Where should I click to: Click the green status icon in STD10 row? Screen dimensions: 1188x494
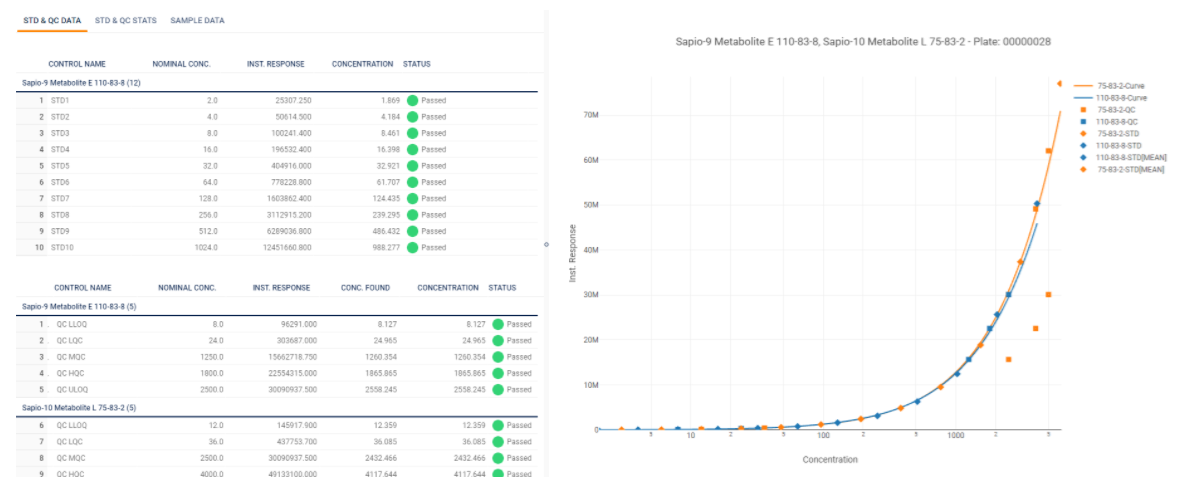coord(412,247)
